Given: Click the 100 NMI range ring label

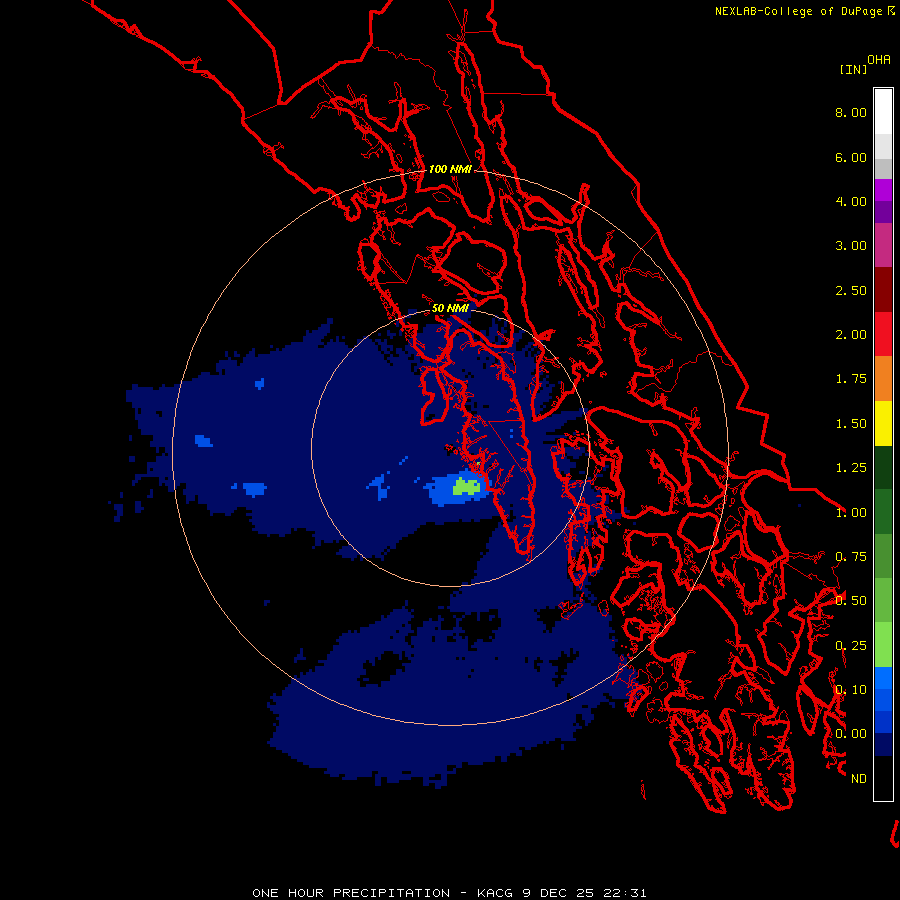Looking at the screenshot, I should click(x=450, y=169).
